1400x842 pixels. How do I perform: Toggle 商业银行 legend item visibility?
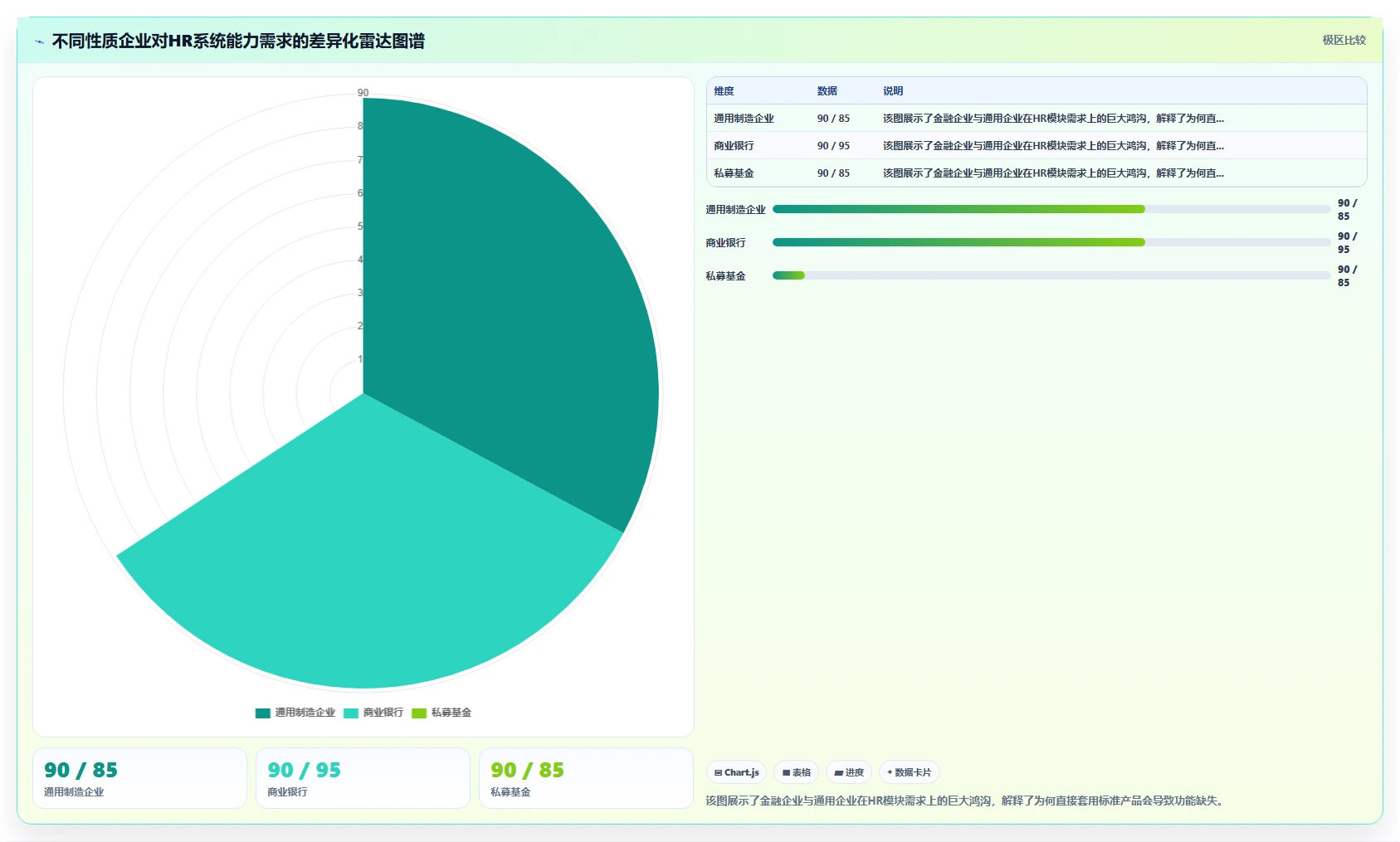click(x=373, y=713)
